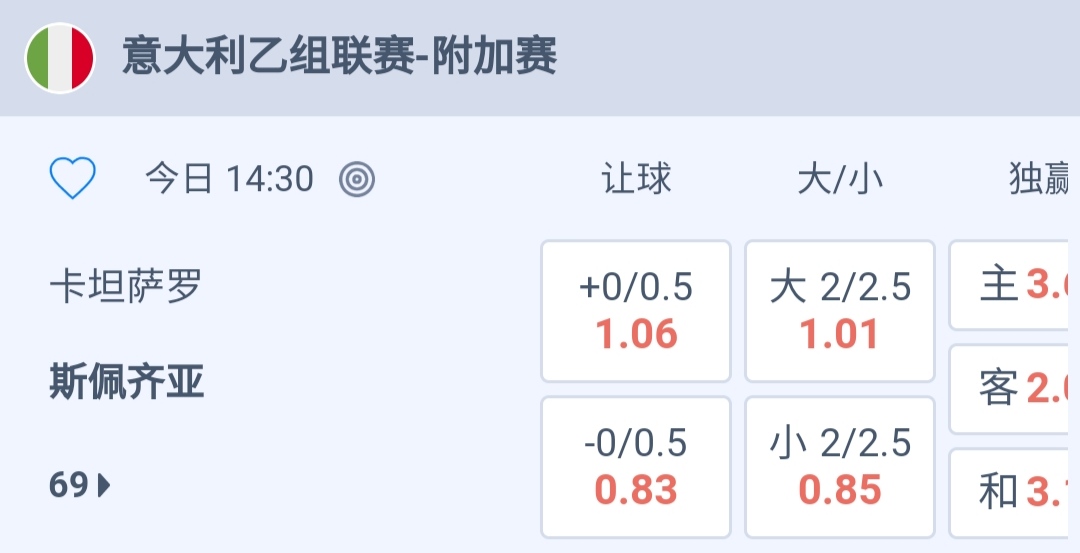Collapse the 意大利乙组联赛-附加赛 league header
The width and height of the screenshot is (1080, 553).
tap(340, 58)
